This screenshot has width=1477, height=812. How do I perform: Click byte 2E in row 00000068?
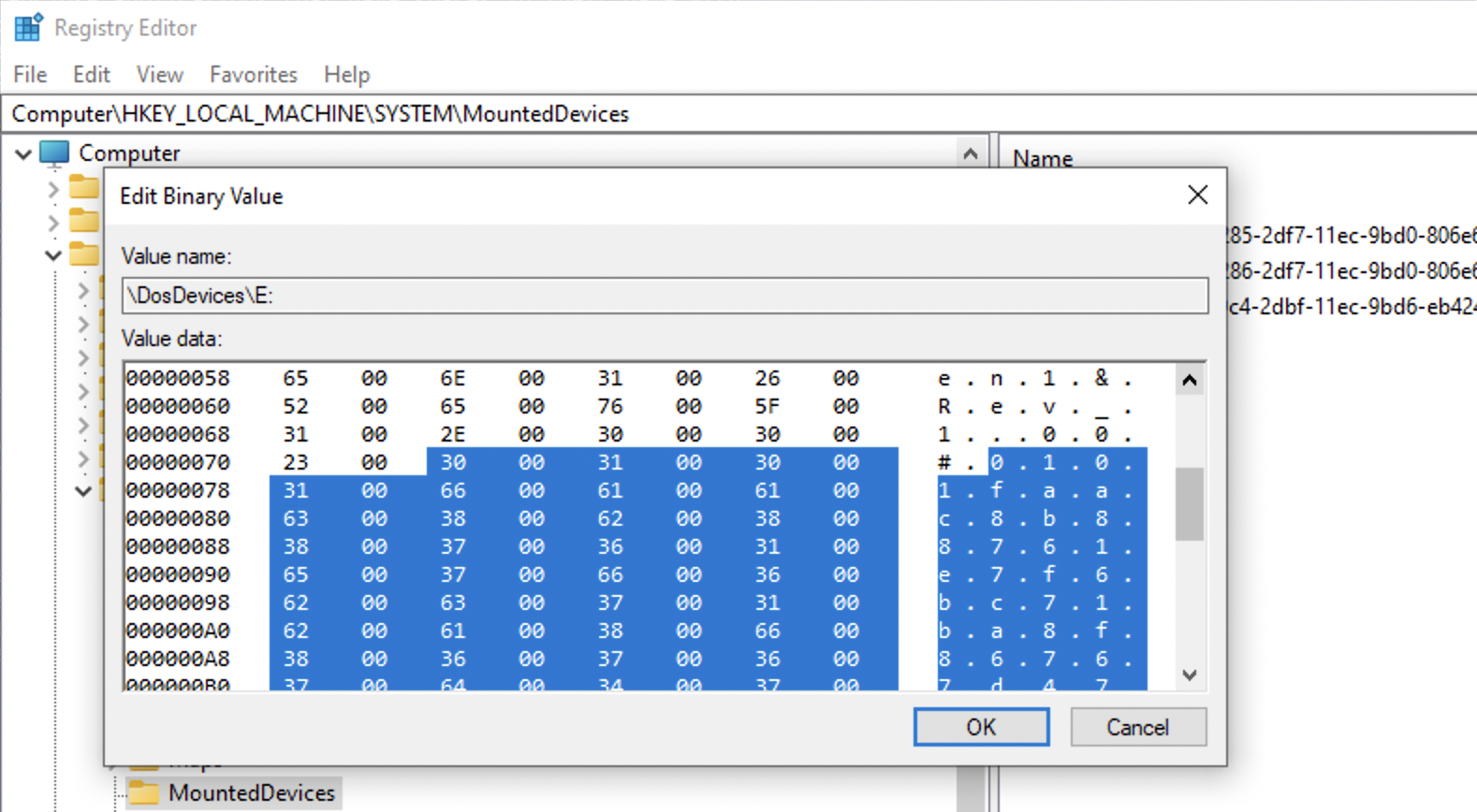pos(453,434)
